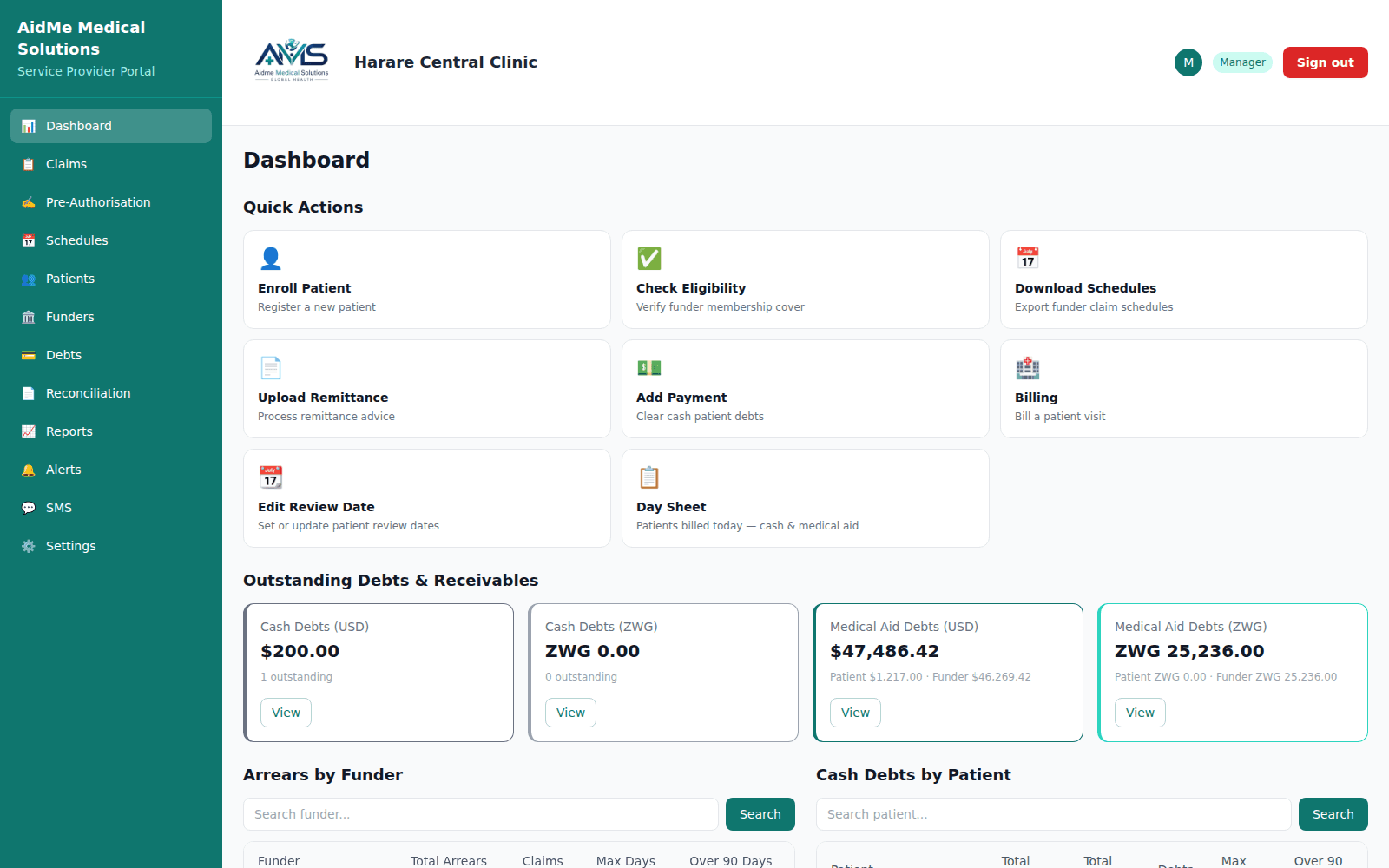Click the $200.00 cash debts amount
The width and height of the screenshot is (1389, 868).
(x=300, y=651)
